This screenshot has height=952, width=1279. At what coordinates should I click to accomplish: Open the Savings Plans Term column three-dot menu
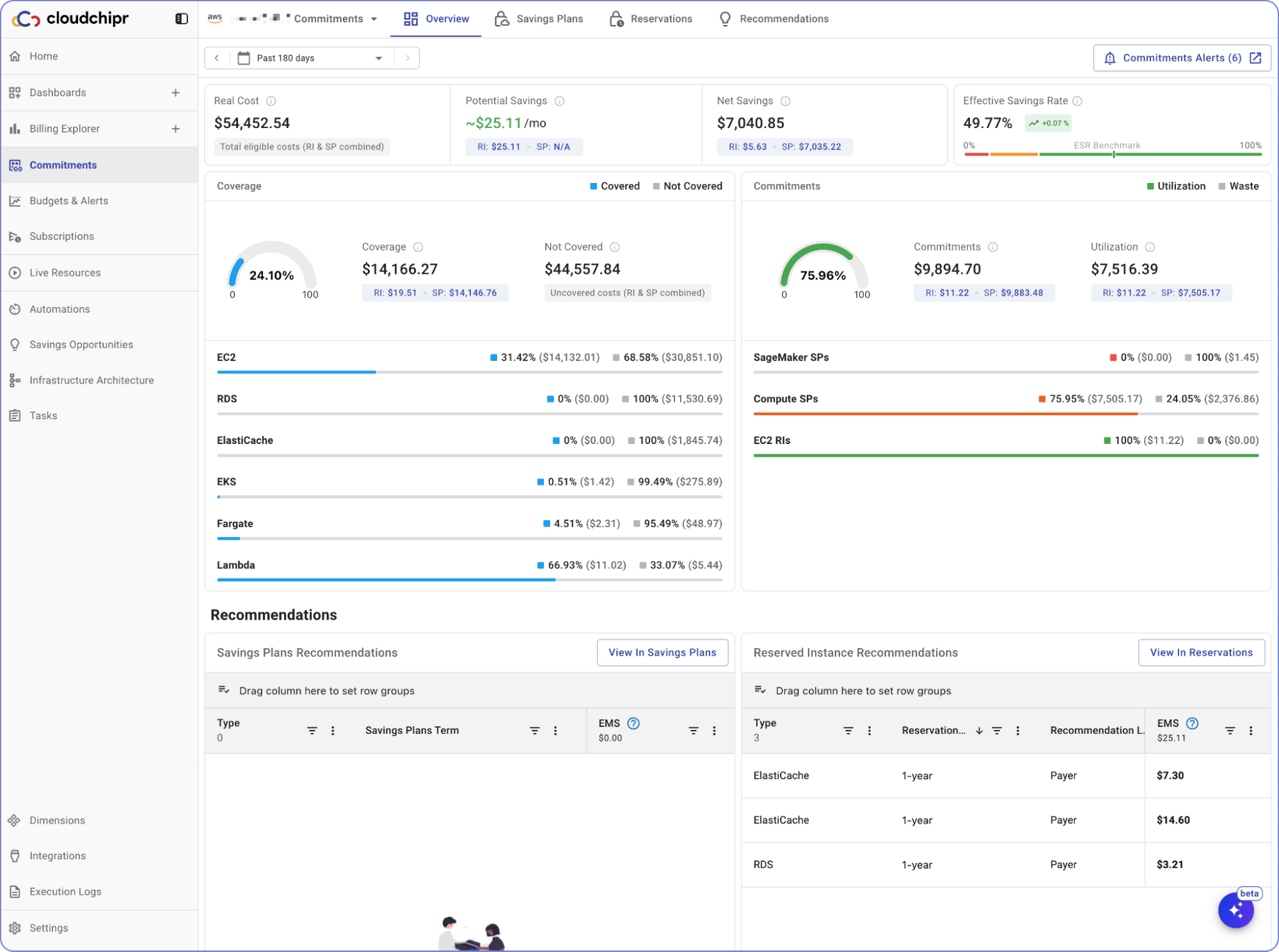pos(555,731)
